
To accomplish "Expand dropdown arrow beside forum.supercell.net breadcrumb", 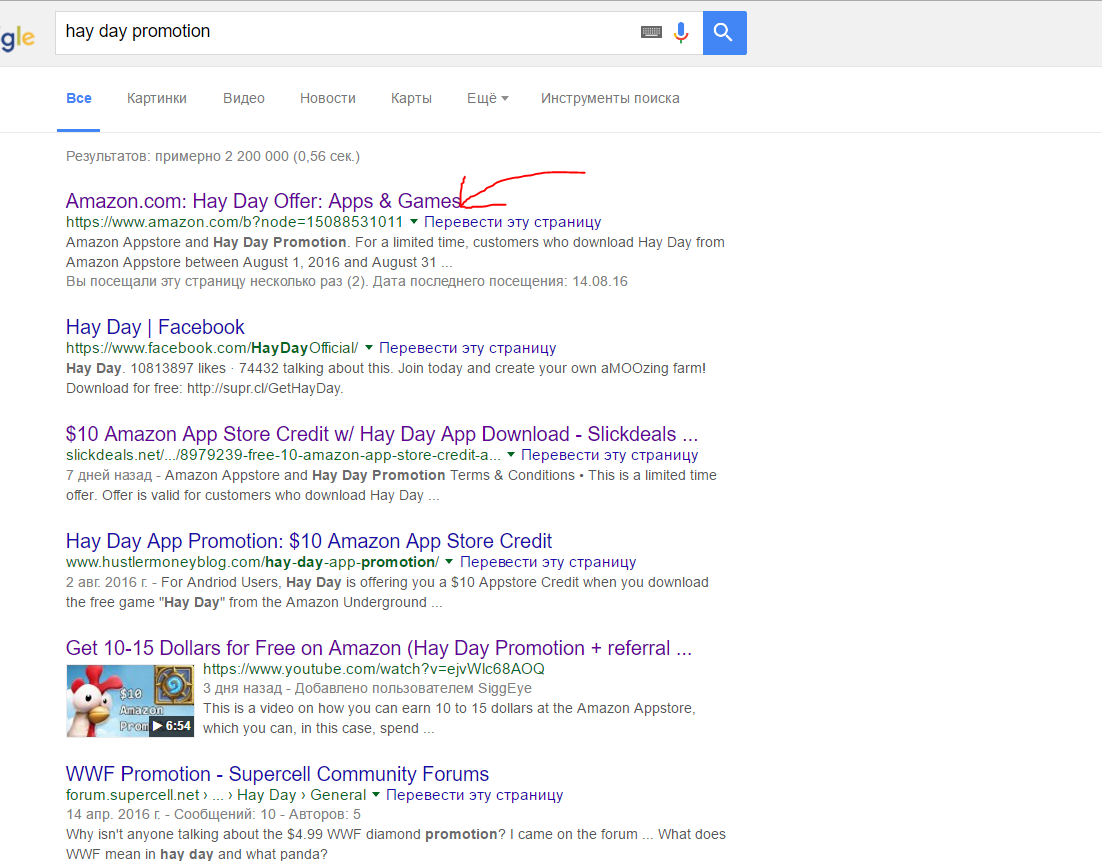I will pyautogui.click(x=376, y=794).
